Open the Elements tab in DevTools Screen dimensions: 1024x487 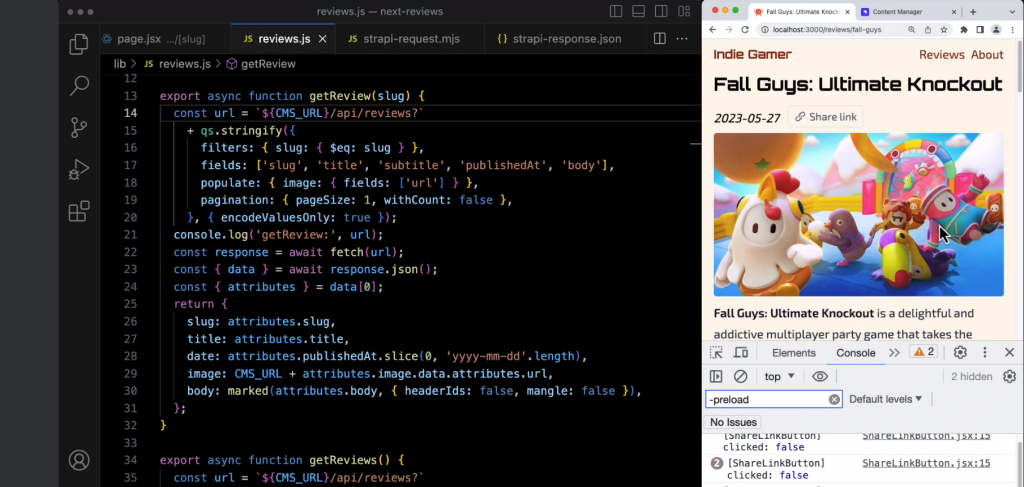(x=793, y=353)
